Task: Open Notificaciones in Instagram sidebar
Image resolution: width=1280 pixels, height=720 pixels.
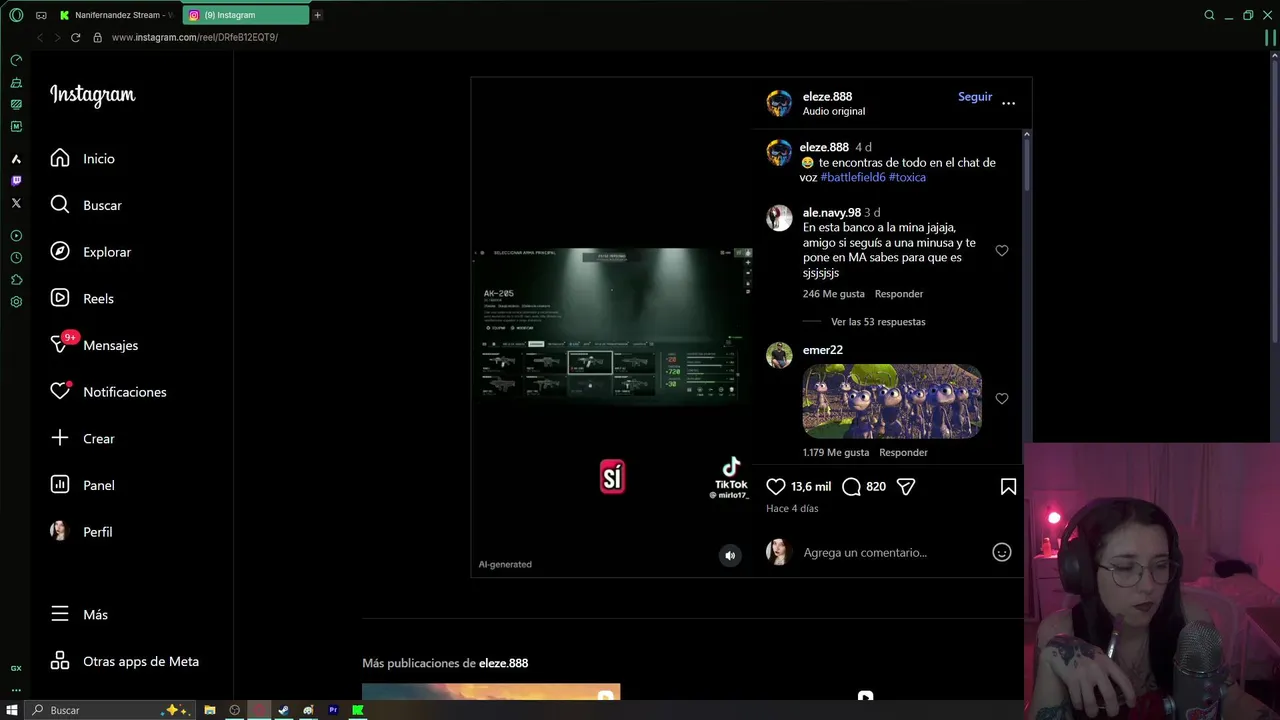Action: point(108,392)
